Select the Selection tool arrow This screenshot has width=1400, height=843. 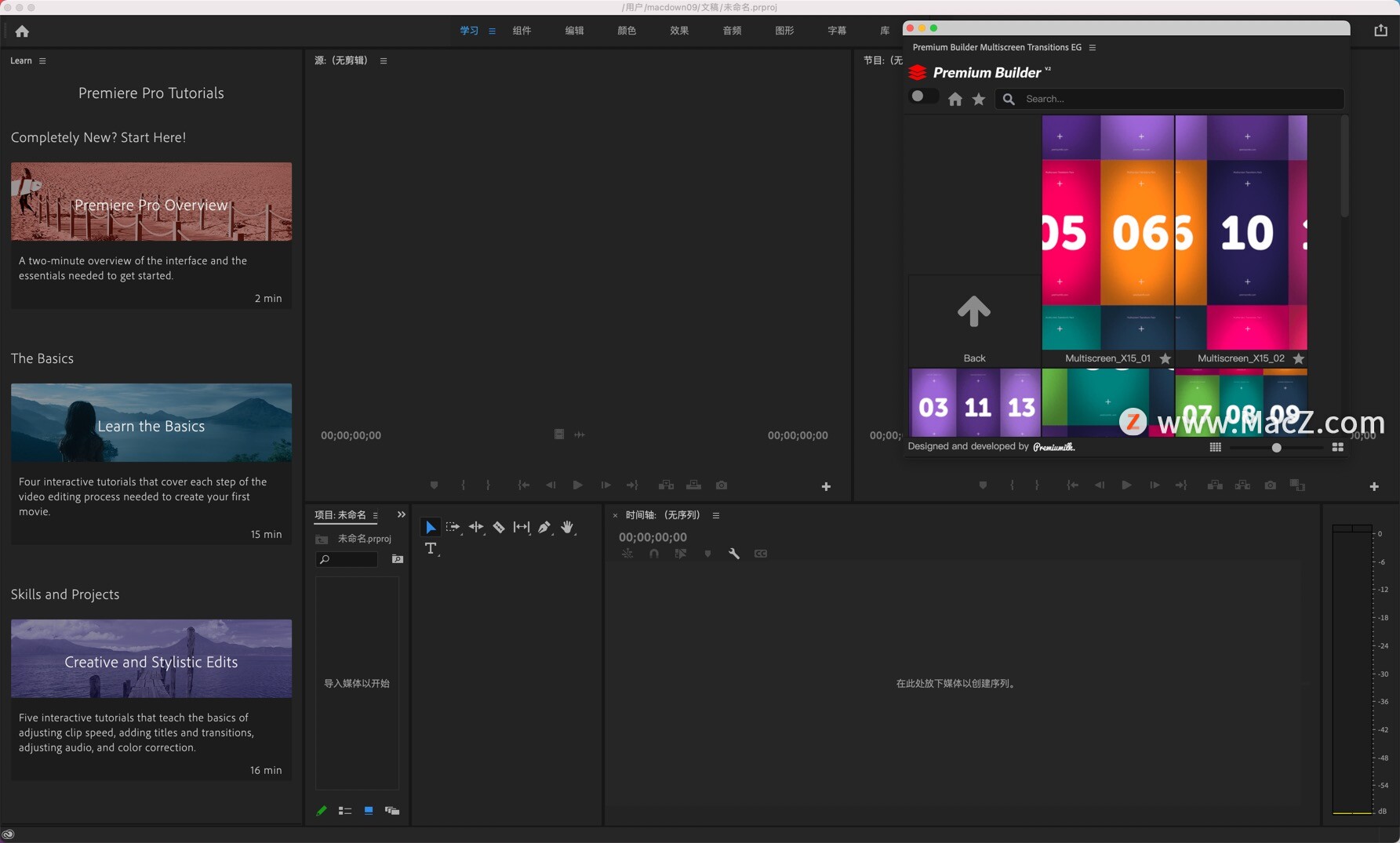pos(430,527)
